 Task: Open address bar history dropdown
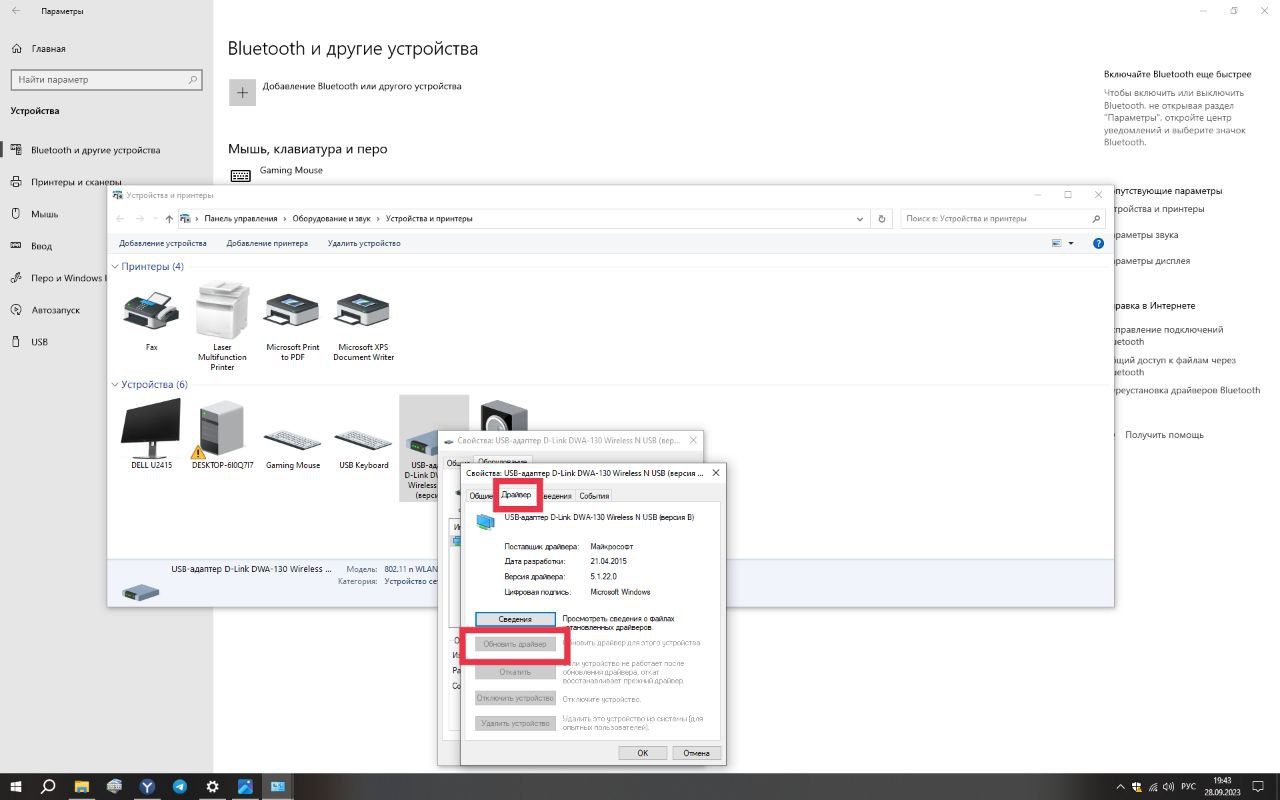(860, 219)
